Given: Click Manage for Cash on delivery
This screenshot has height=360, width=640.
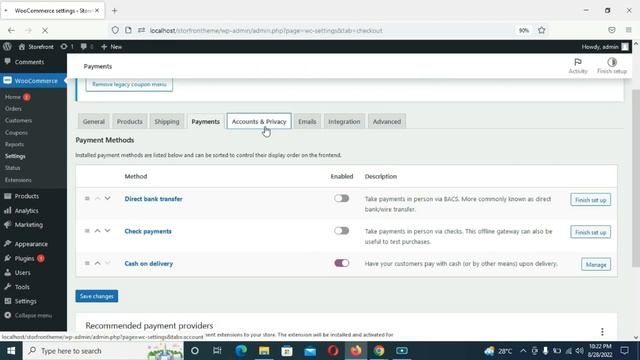Looking at the screenshot, I should tap(596, 264).
